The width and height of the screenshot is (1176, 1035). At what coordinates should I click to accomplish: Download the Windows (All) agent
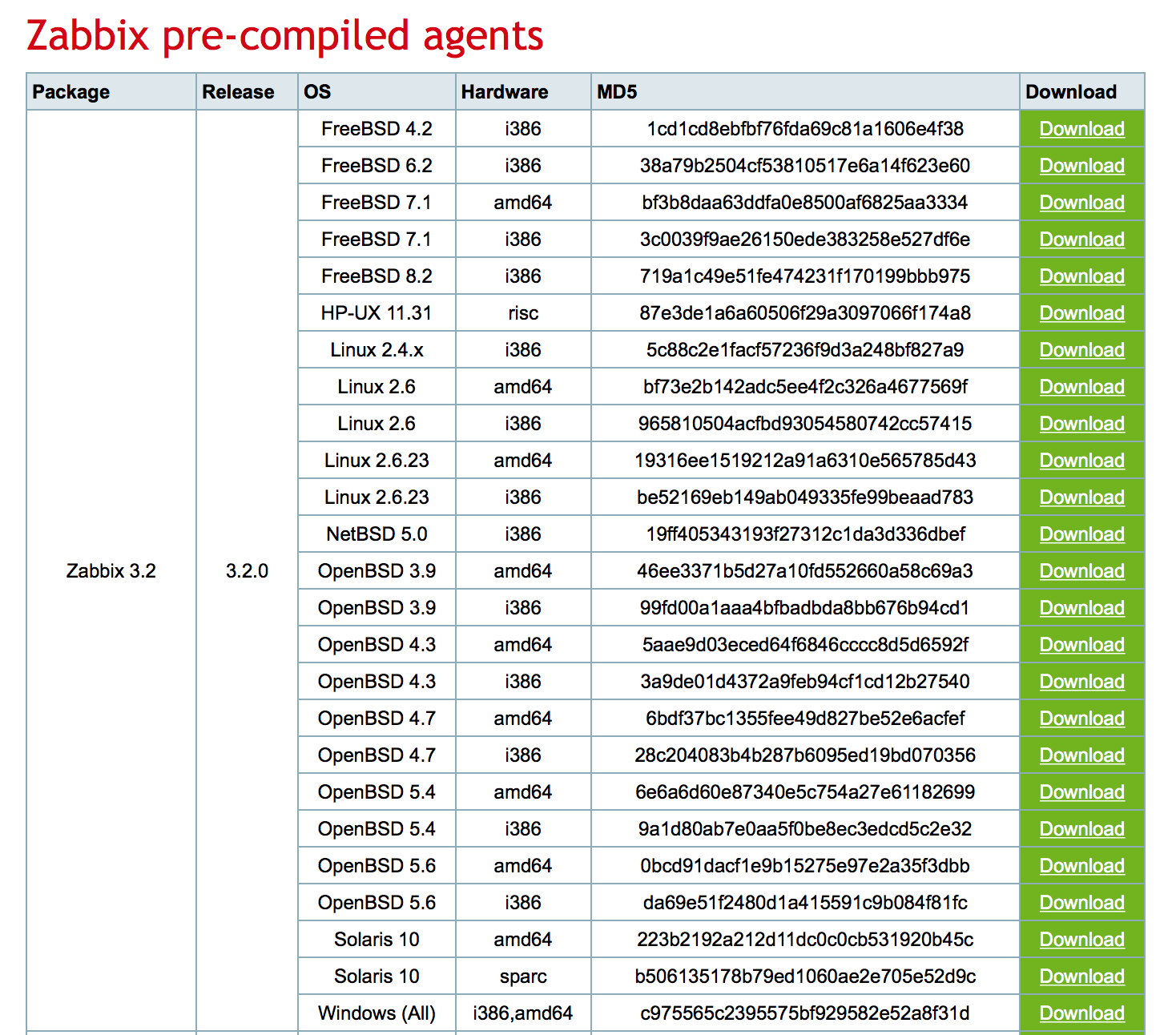[x=1081, y=1013]
